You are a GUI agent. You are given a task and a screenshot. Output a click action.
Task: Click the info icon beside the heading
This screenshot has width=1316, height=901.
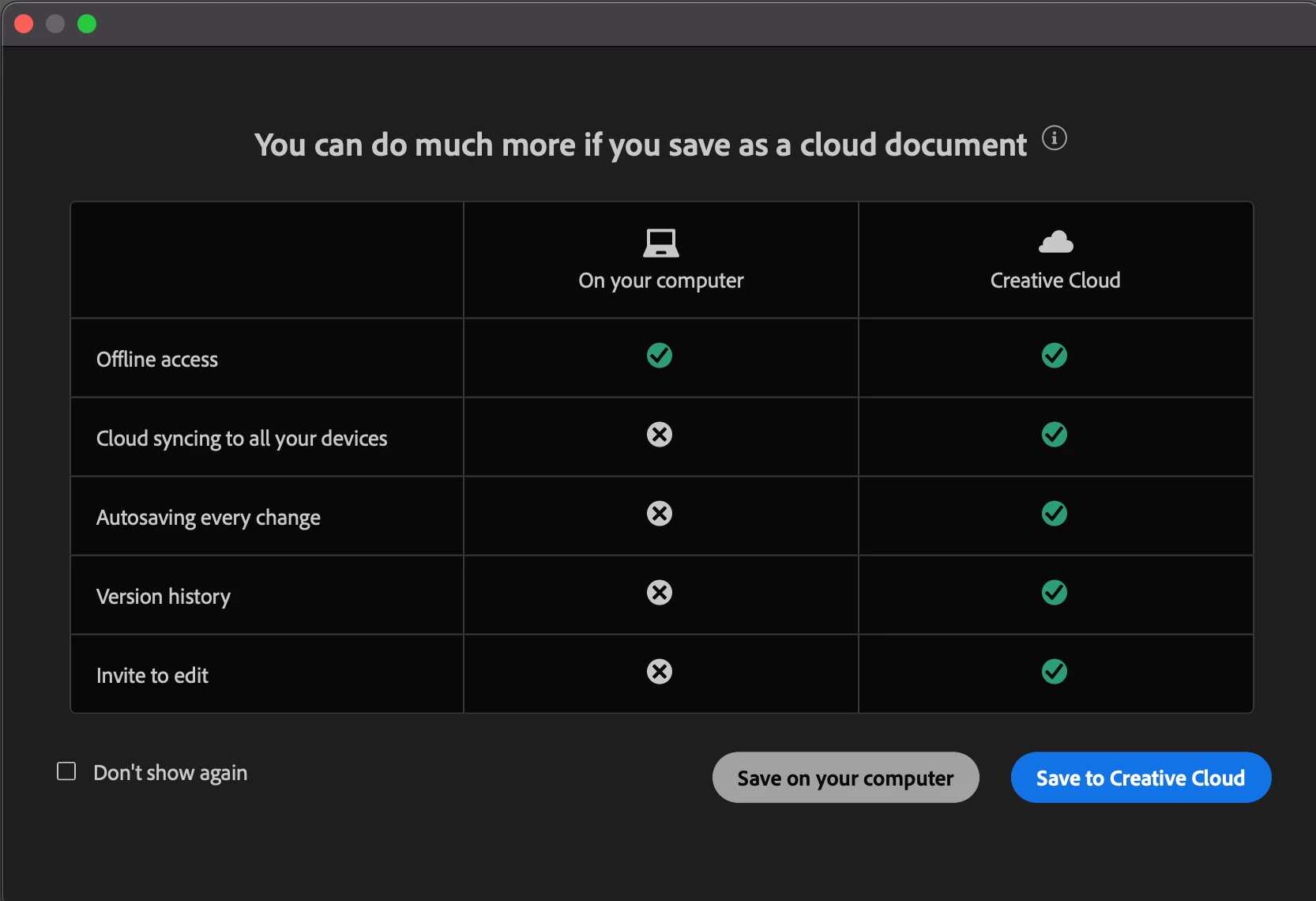[1055, 138]
